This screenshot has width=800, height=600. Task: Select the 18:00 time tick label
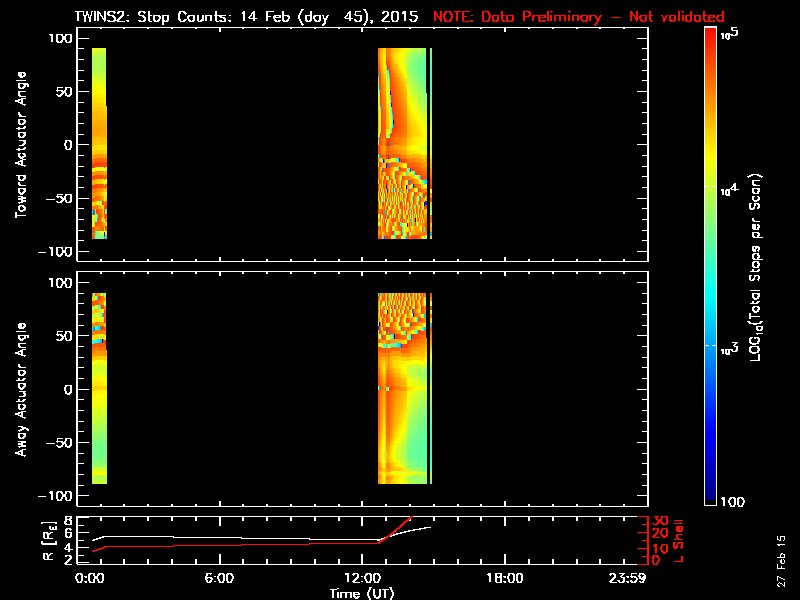coord(504,578)
